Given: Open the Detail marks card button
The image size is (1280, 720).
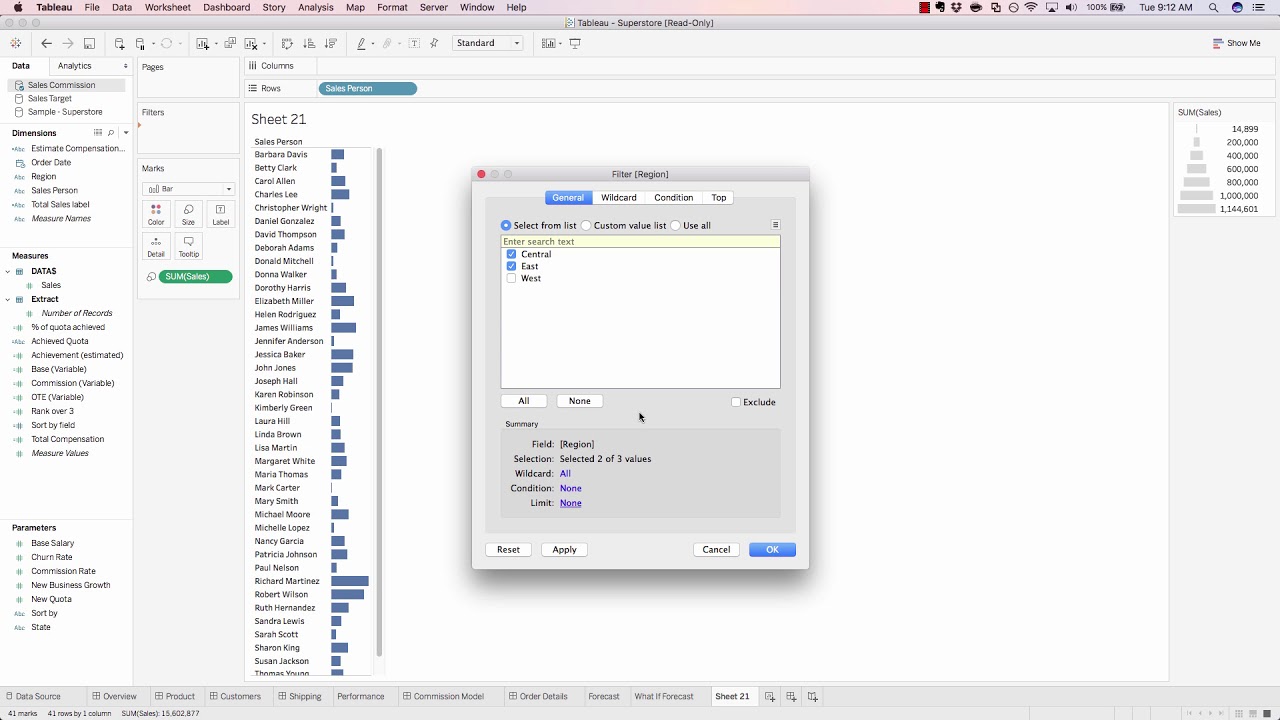Looking at the screenshot, I should (156, 247).
